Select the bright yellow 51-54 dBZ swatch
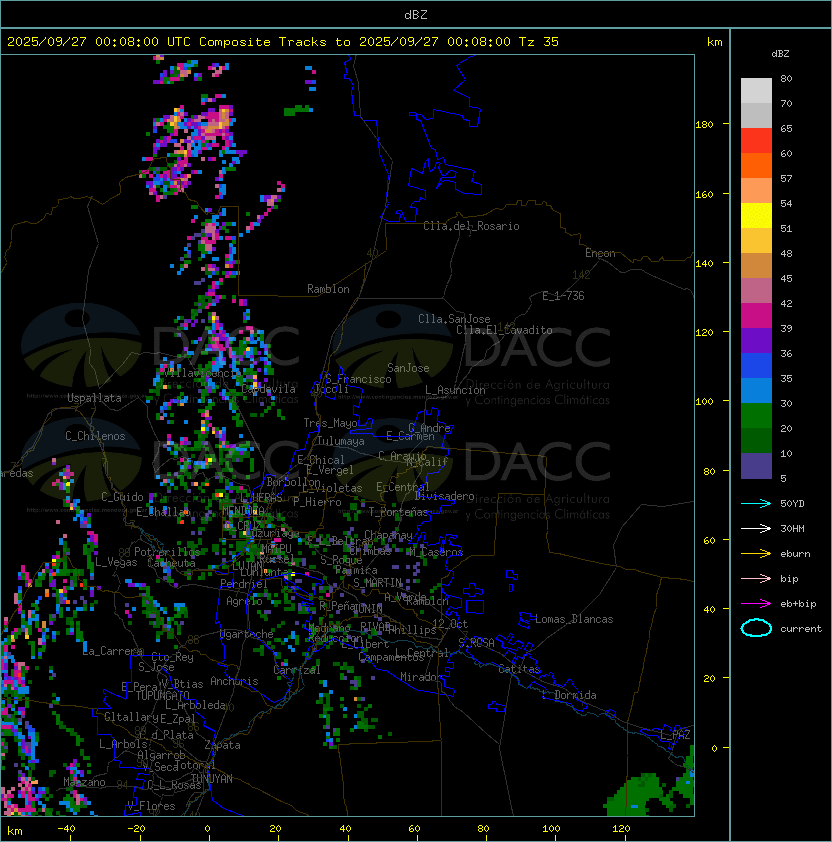Image resolution: width=832 pixels, height=842 pixels. coord(756,215)
